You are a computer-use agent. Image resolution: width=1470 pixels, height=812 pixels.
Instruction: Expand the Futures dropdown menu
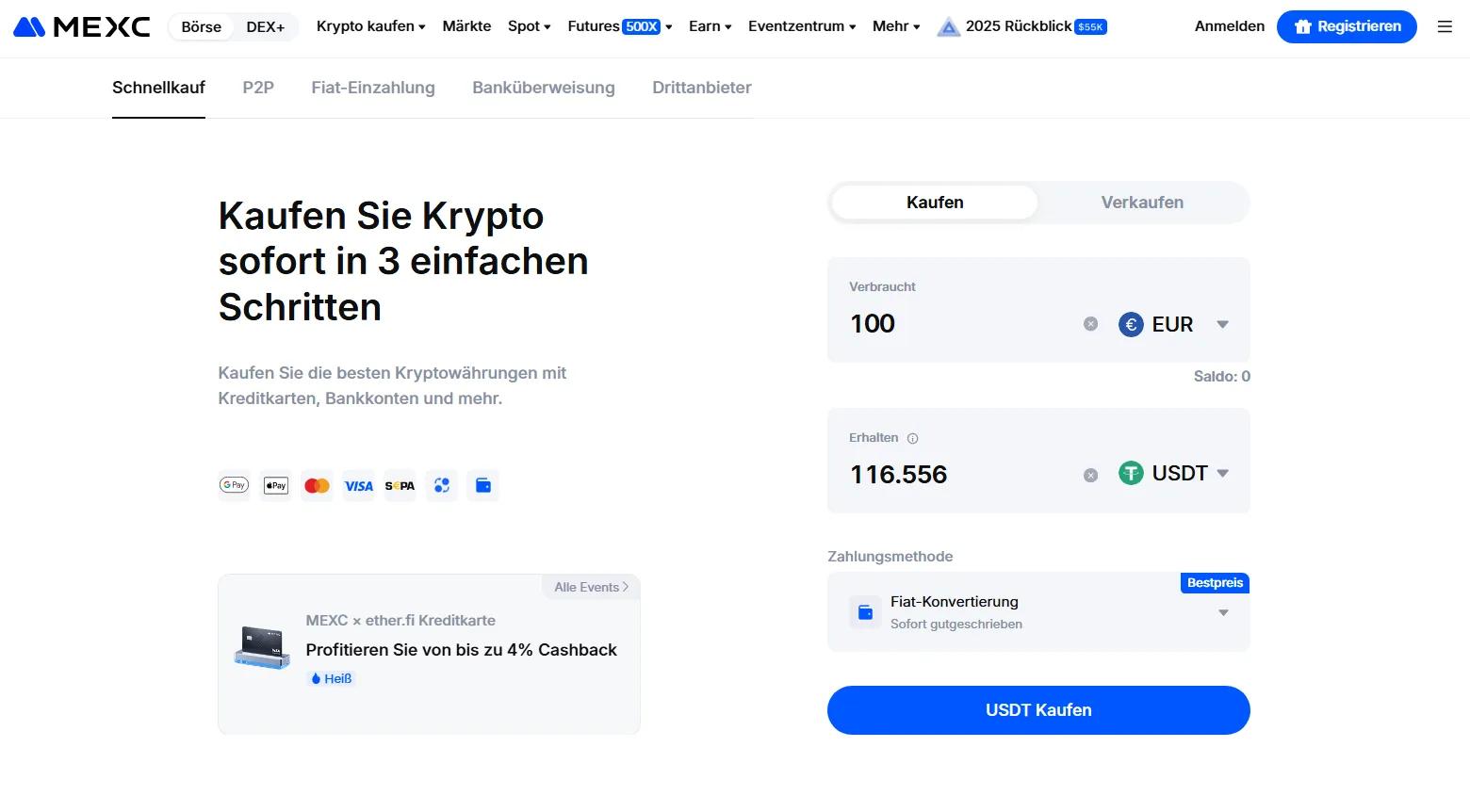click(620, 26)
